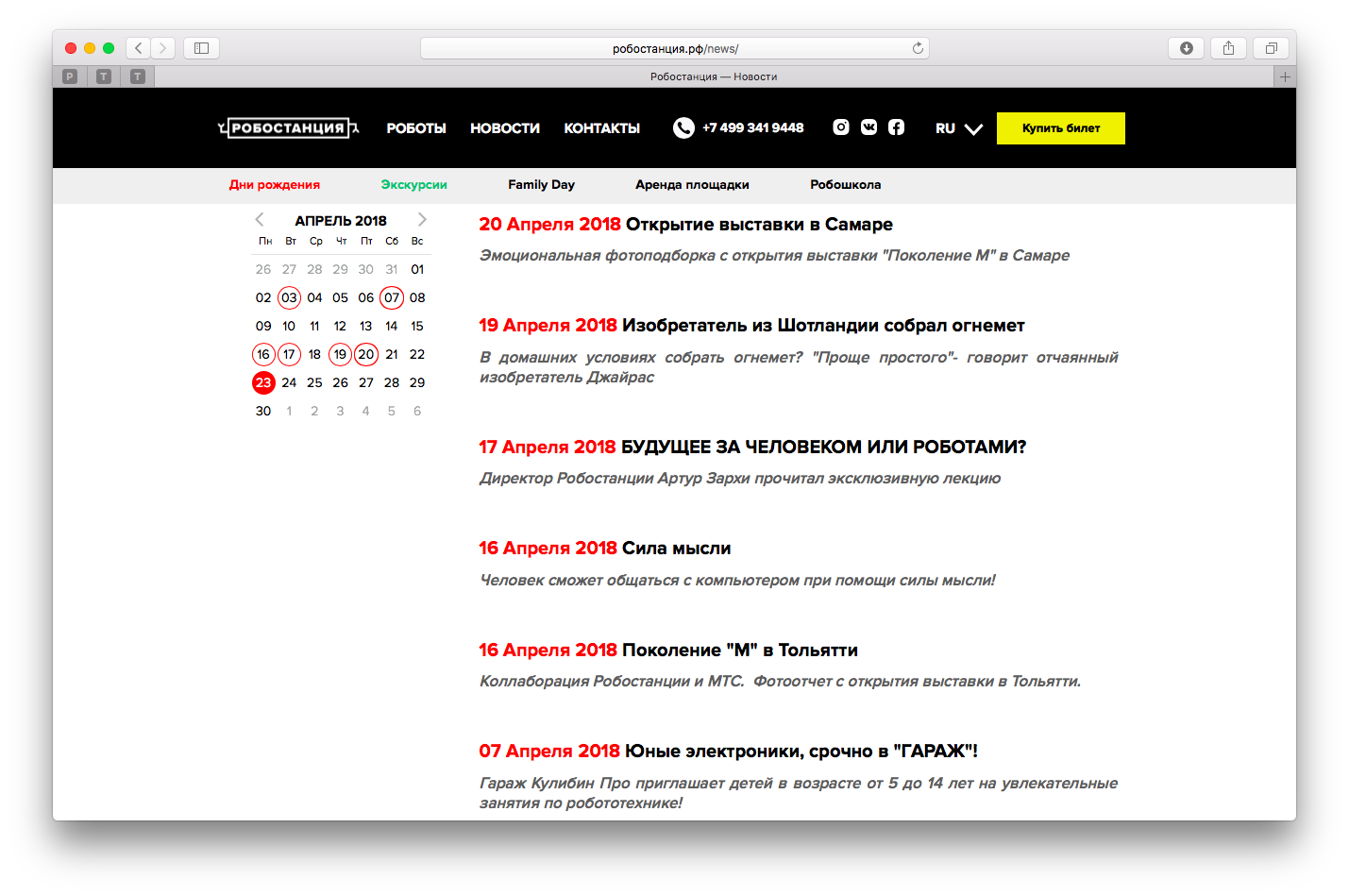Reload the page using the refresh icon
The image size is (1349, 896).
[918, 48]
